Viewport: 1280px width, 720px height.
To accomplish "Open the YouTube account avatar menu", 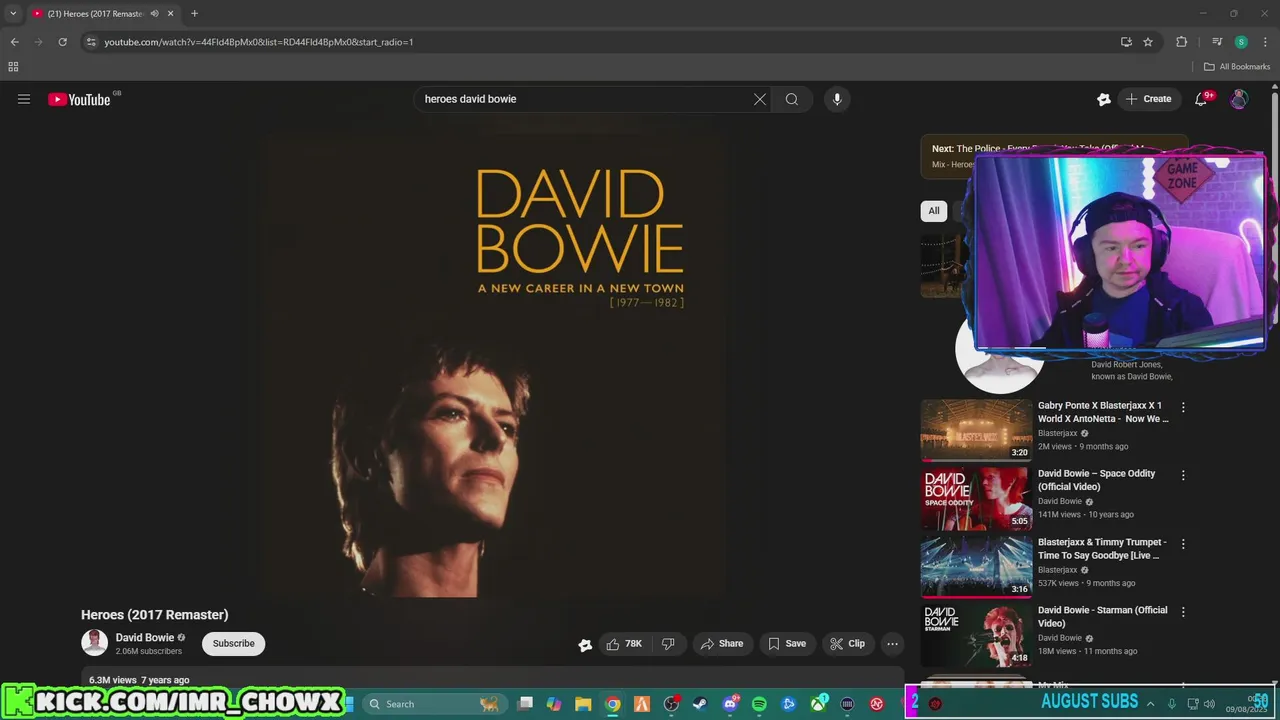I will [x=1239, y=99].
